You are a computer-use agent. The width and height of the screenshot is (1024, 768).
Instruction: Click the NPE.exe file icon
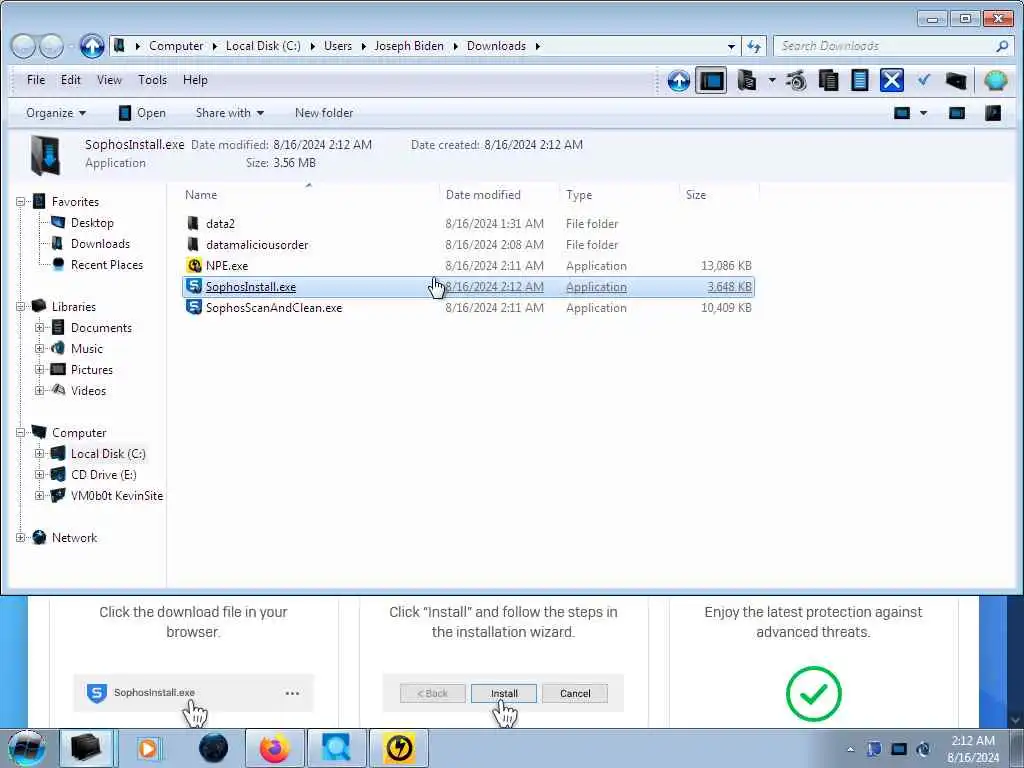click(x=194, y=265)
